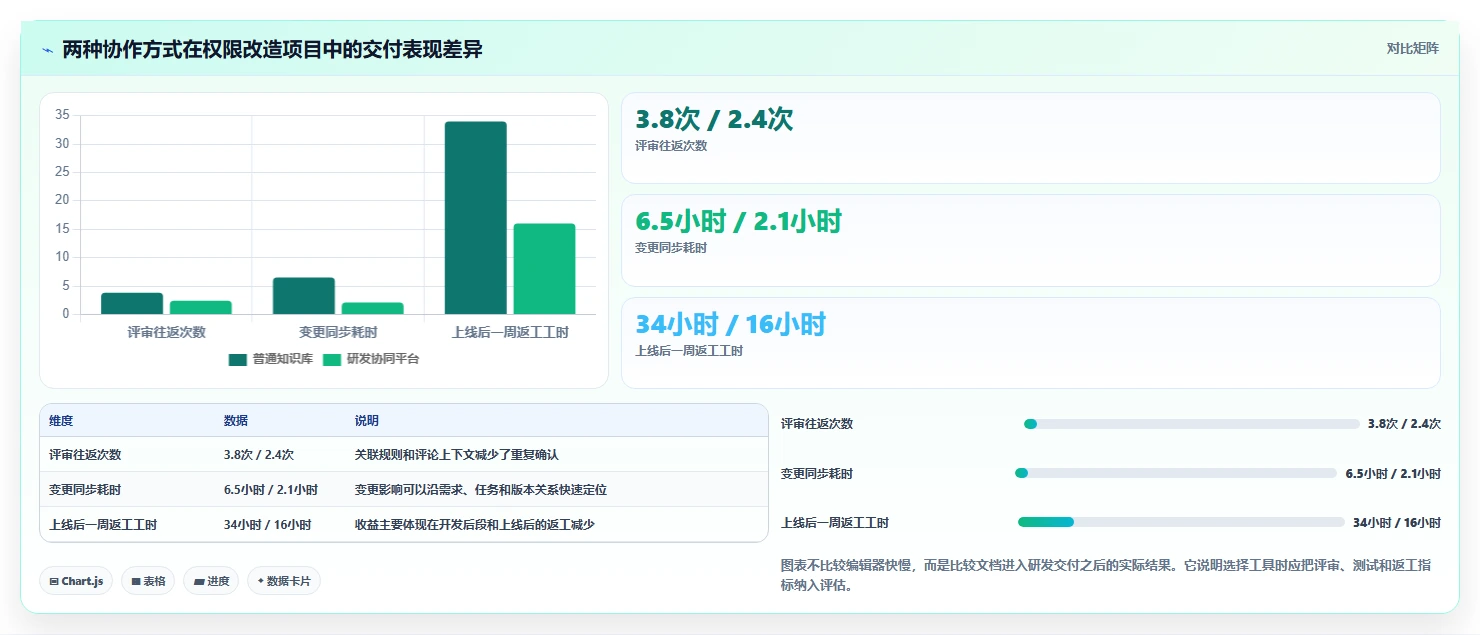This screenshot has width=1480, height=635.
Task: Click 变更影响可以沿需求 description cell
Action: (x=481, y=490)
